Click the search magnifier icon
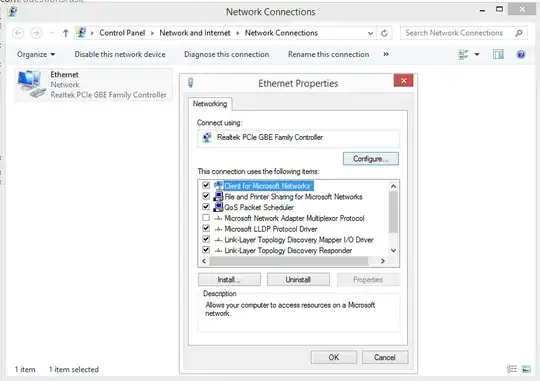 pos(519,33)
